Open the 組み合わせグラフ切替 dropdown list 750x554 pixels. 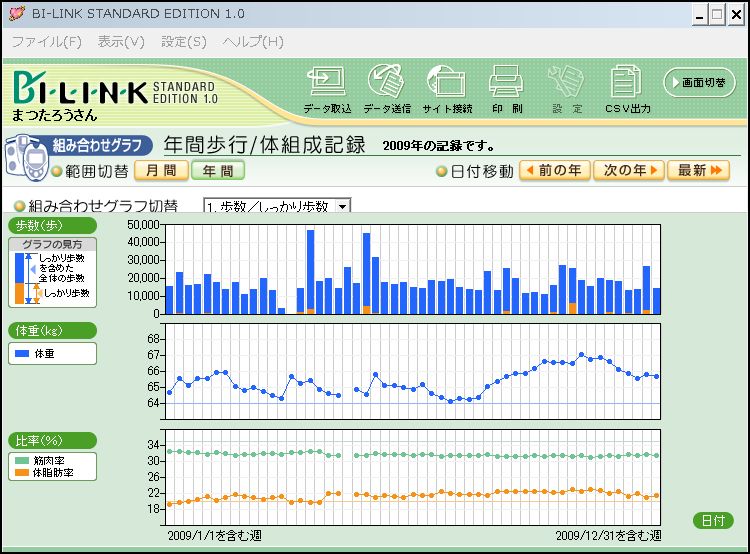(343, 206)
